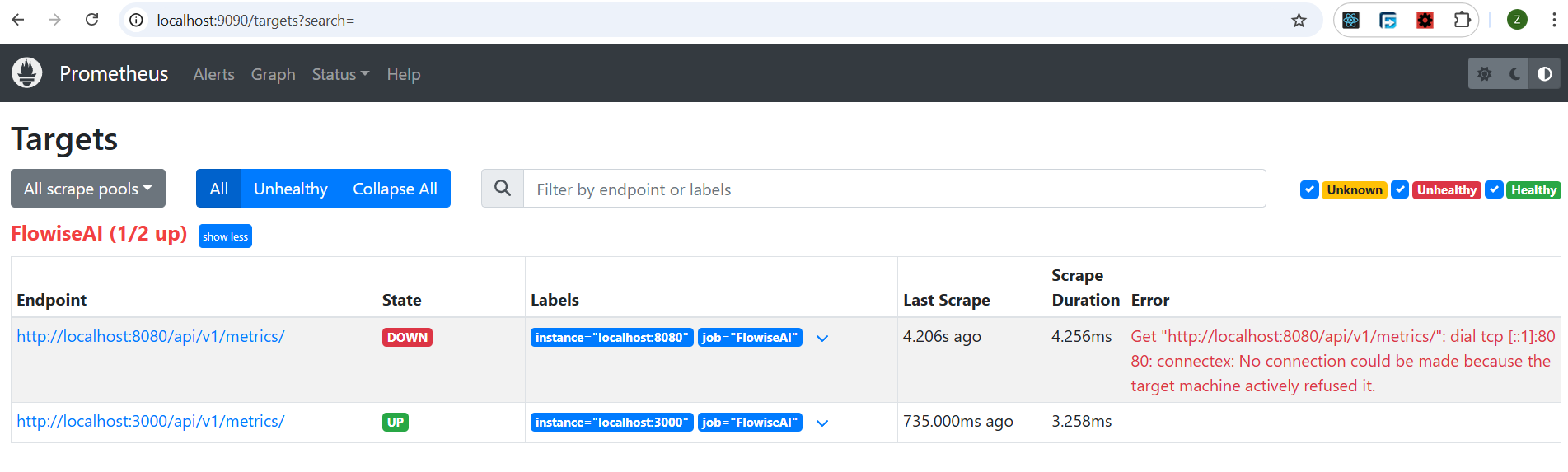The width and height of the screenshot is (1568, 472).
Task: Open the All scrape pools dropdown
Action: coord(88,189)
